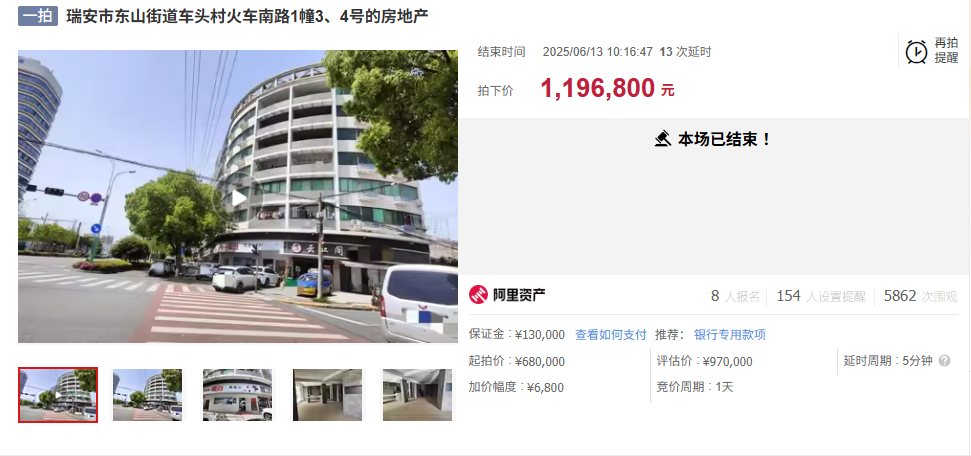
Task: Open the 银行专用款项 link
Action: point(729,335)
